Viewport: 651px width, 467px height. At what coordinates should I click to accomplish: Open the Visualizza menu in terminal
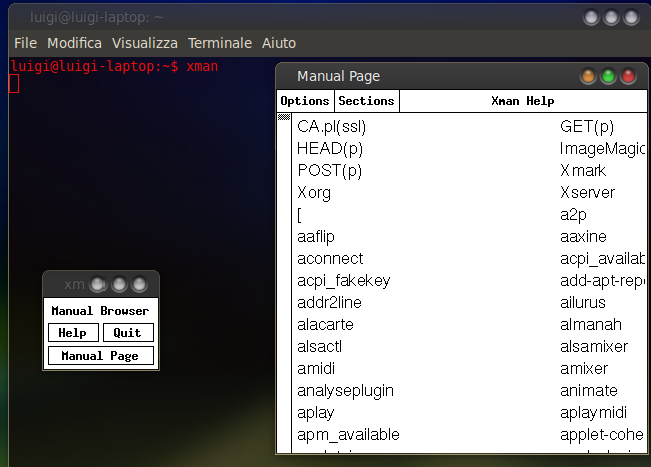click(x=145, y=43)
